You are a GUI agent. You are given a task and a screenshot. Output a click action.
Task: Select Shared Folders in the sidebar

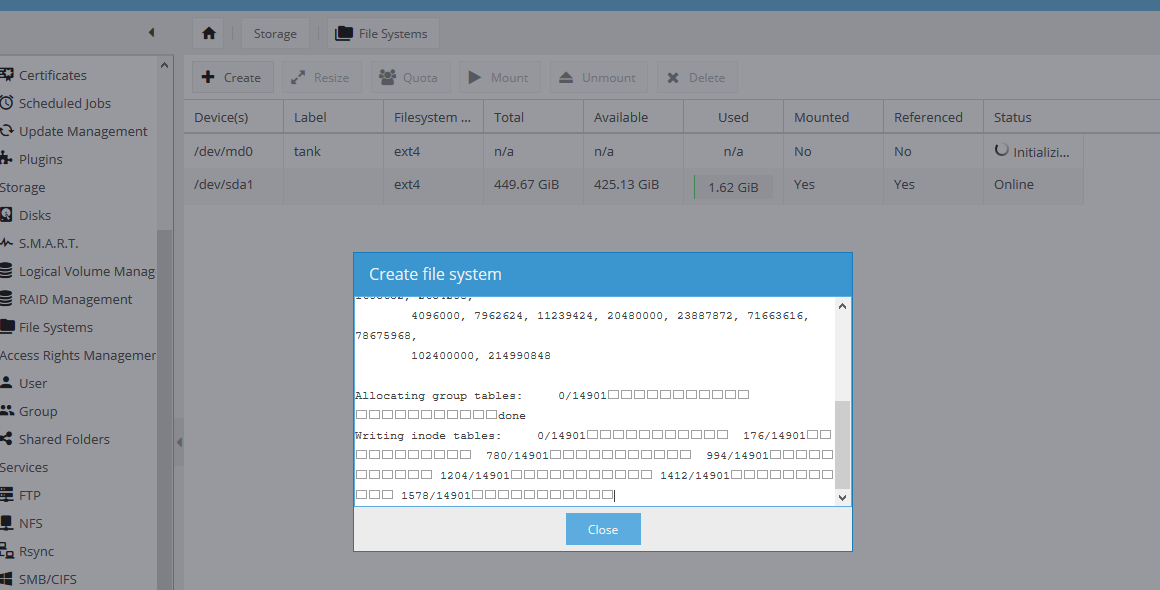[64, 439]
